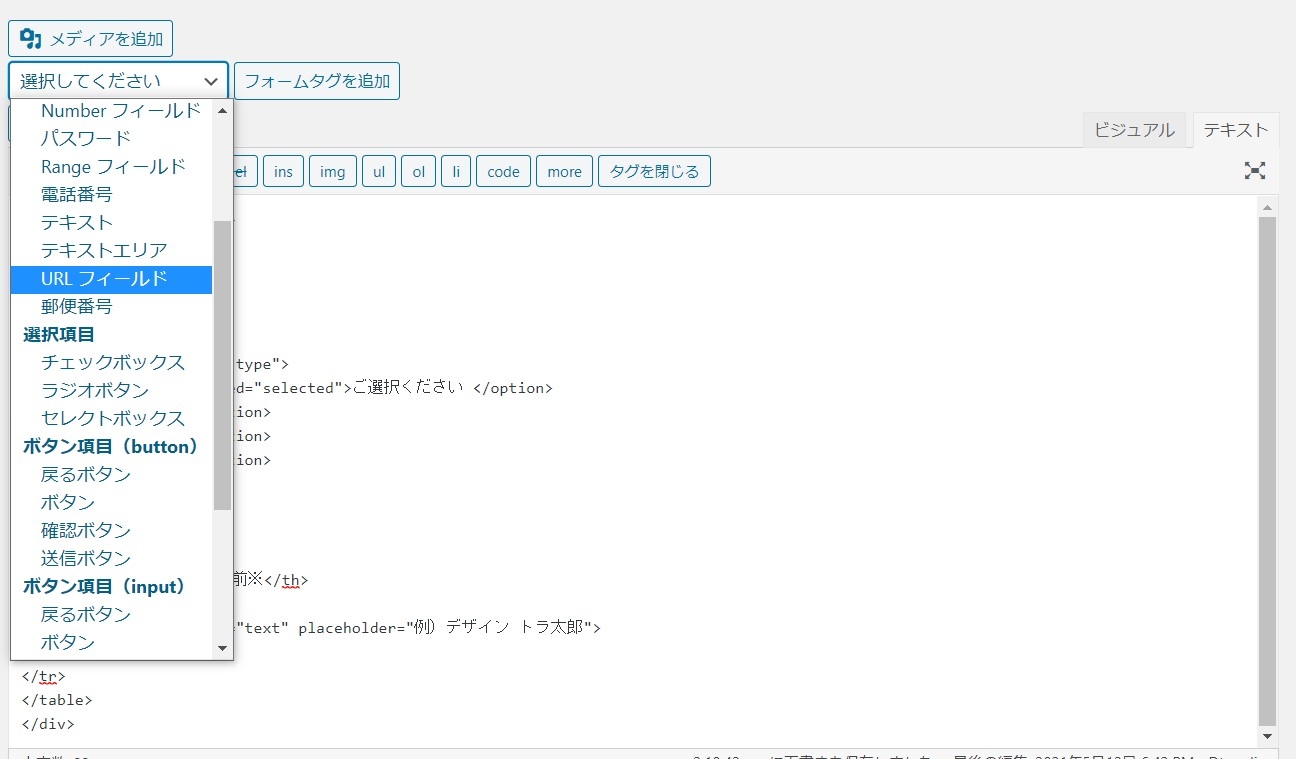Click the フォームタグを追加 button
1296x759 pixels.
pyautogui.click(x=317, y=81)
